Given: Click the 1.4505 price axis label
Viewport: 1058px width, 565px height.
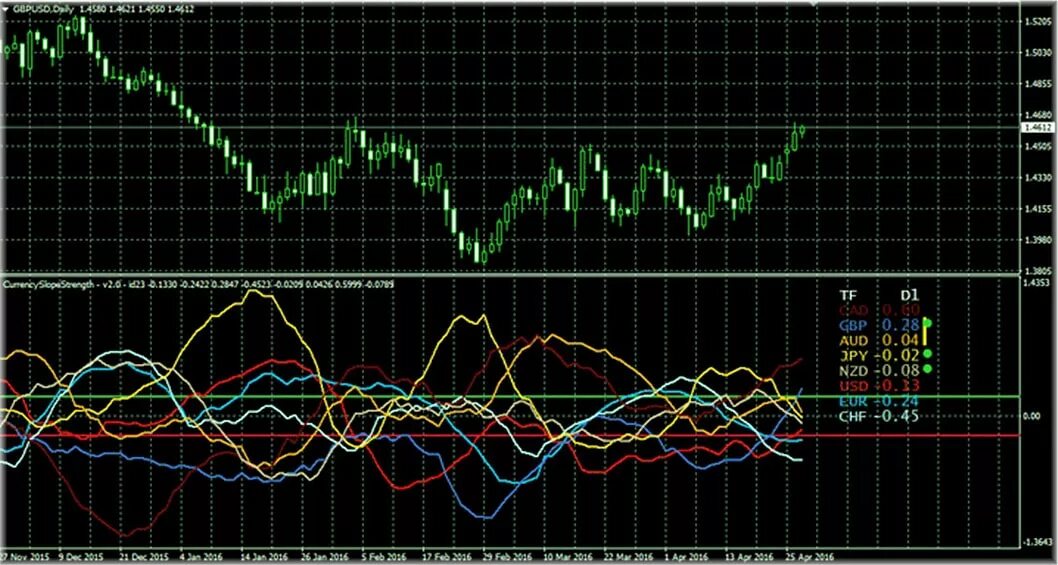Looking at the screenshot, I should [x=1036, y=146].
